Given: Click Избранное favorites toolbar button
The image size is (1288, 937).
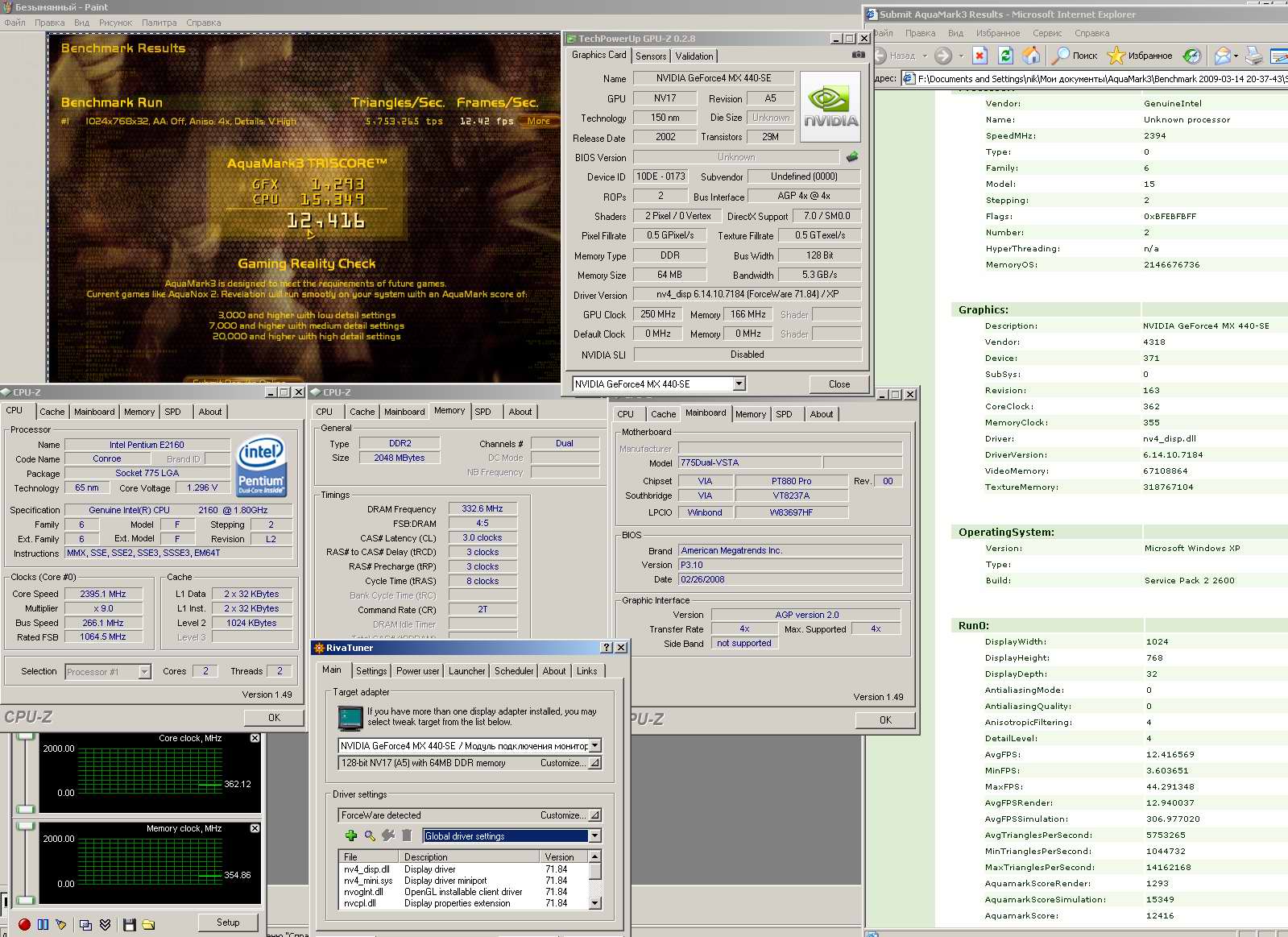Looking at the screenshot, I should 1139,56.
